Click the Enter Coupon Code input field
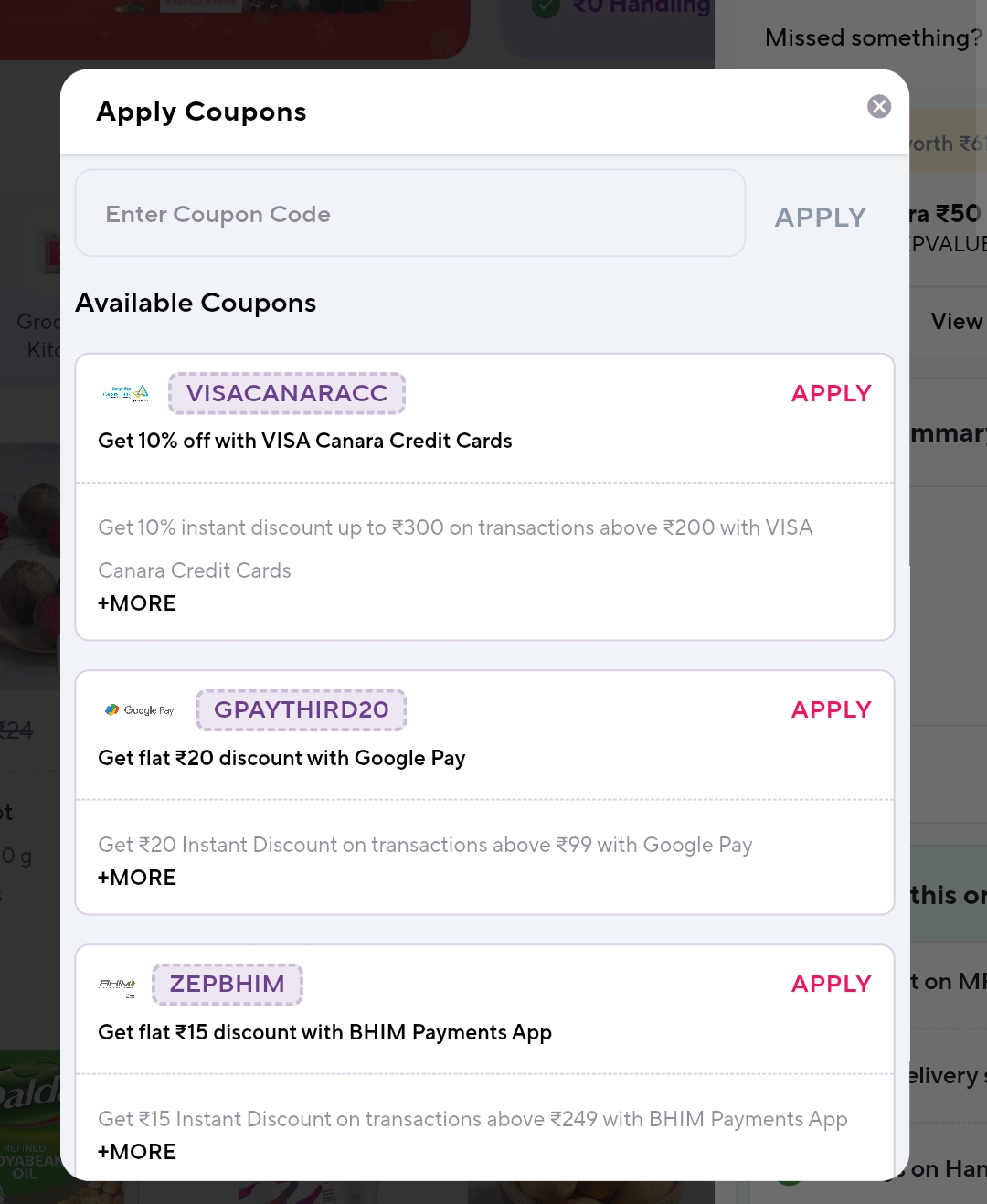Image resolution: width=987 pixels, height=1204 pixels. click(409, 213)
